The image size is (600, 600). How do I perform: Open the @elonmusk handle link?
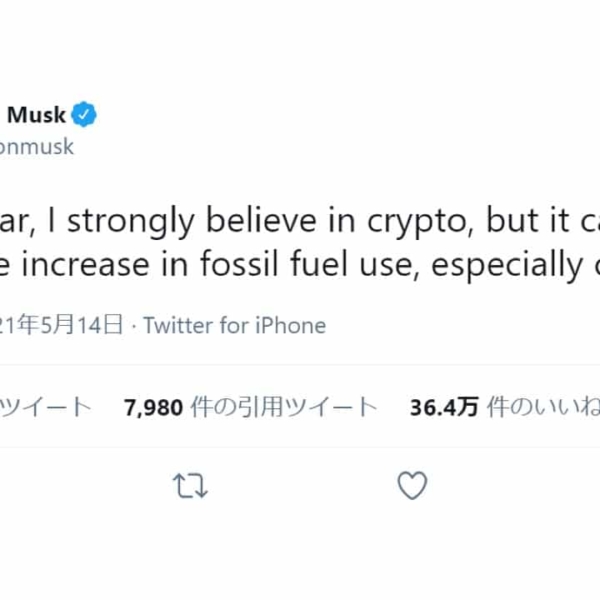tap(36, 147)
